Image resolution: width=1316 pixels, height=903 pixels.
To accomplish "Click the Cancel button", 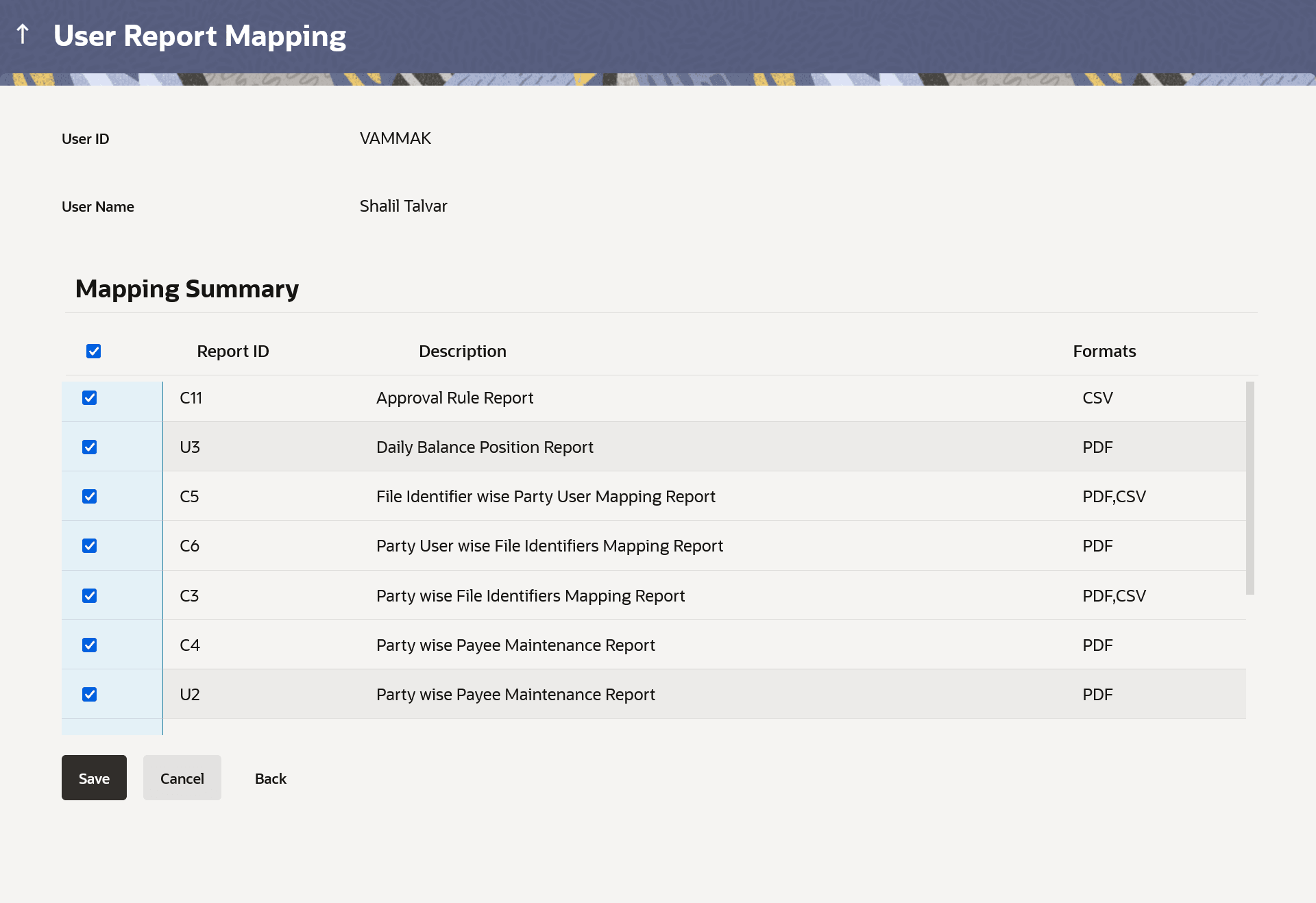I will (182, 778).
